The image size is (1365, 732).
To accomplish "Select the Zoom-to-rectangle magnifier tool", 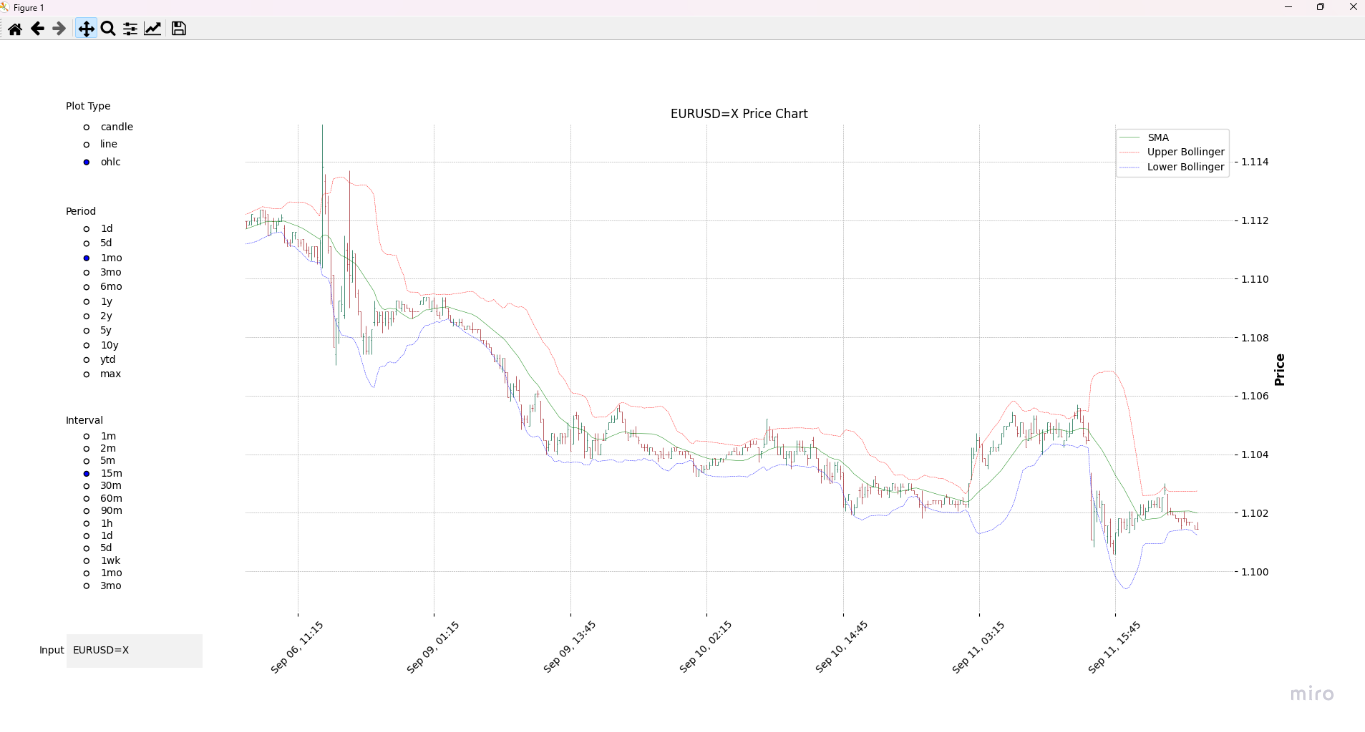I will (107, 28).
